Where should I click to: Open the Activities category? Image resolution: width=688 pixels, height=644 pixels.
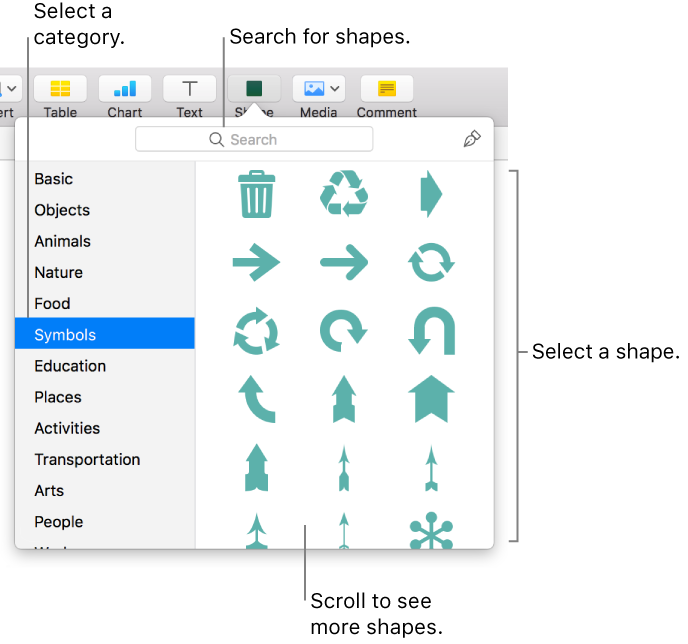click(x=105, y=428)
